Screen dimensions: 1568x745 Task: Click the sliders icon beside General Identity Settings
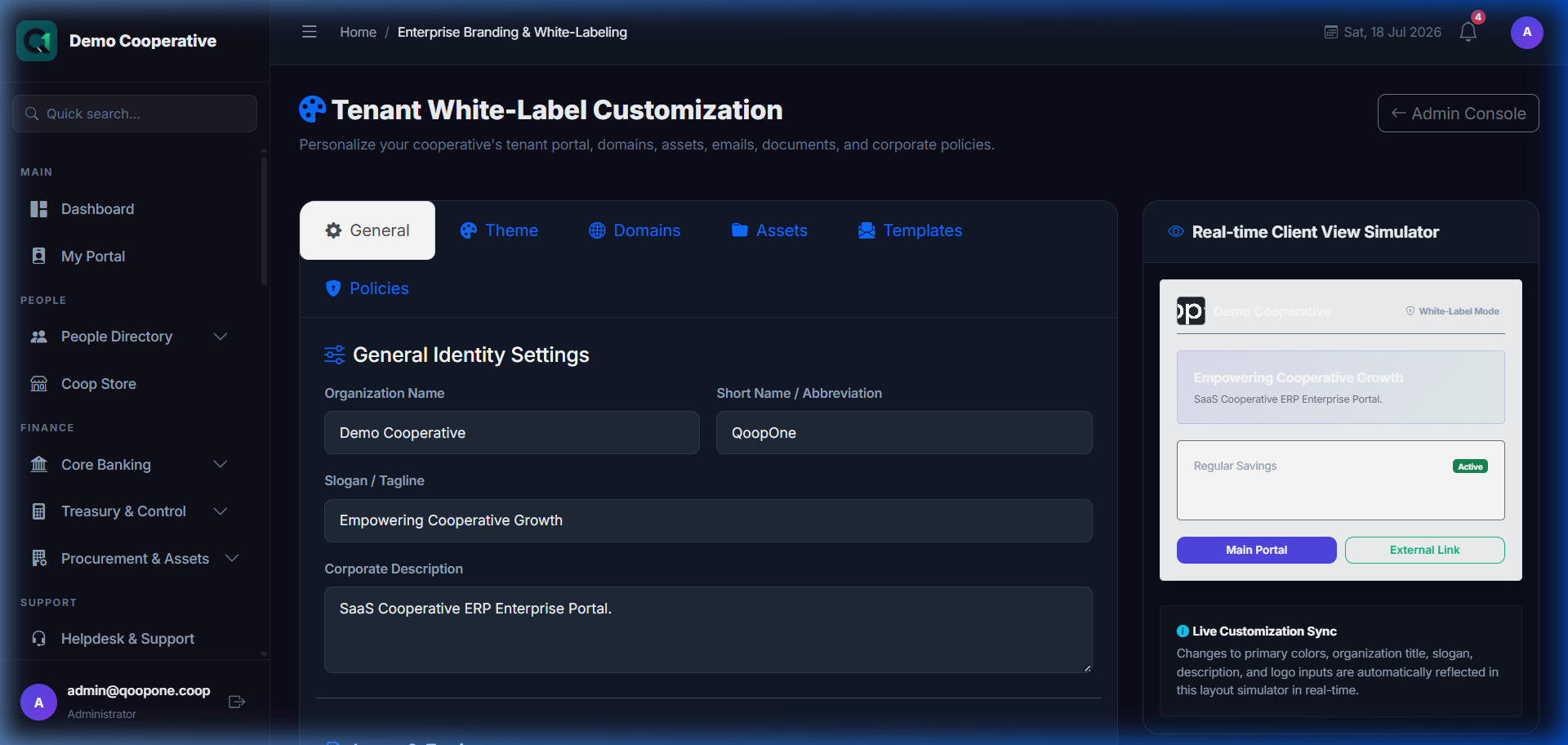pos(335,355)
